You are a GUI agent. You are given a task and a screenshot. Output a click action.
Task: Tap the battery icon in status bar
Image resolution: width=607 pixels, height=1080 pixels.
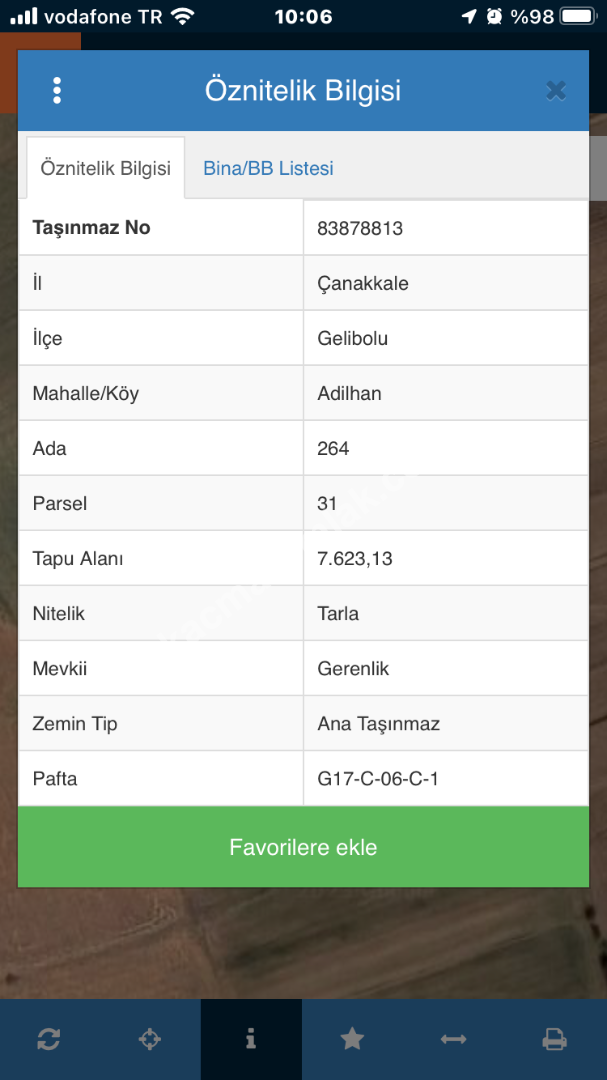[578, 17]
